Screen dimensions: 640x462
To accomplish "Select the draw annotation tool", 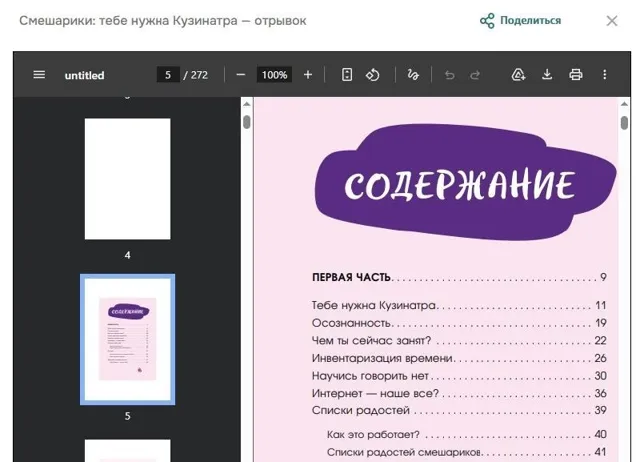I will coord(413,75).
